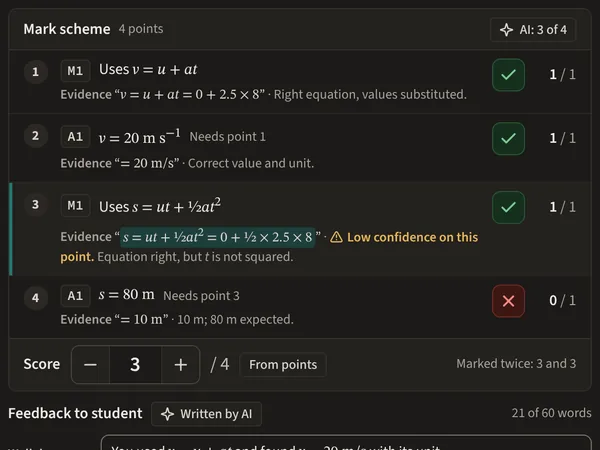Click the M1 tag on point 1

pos(75,71)
